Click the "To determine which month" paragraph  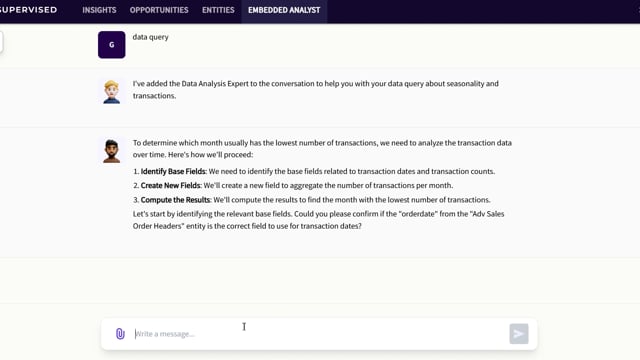(322, 149)
